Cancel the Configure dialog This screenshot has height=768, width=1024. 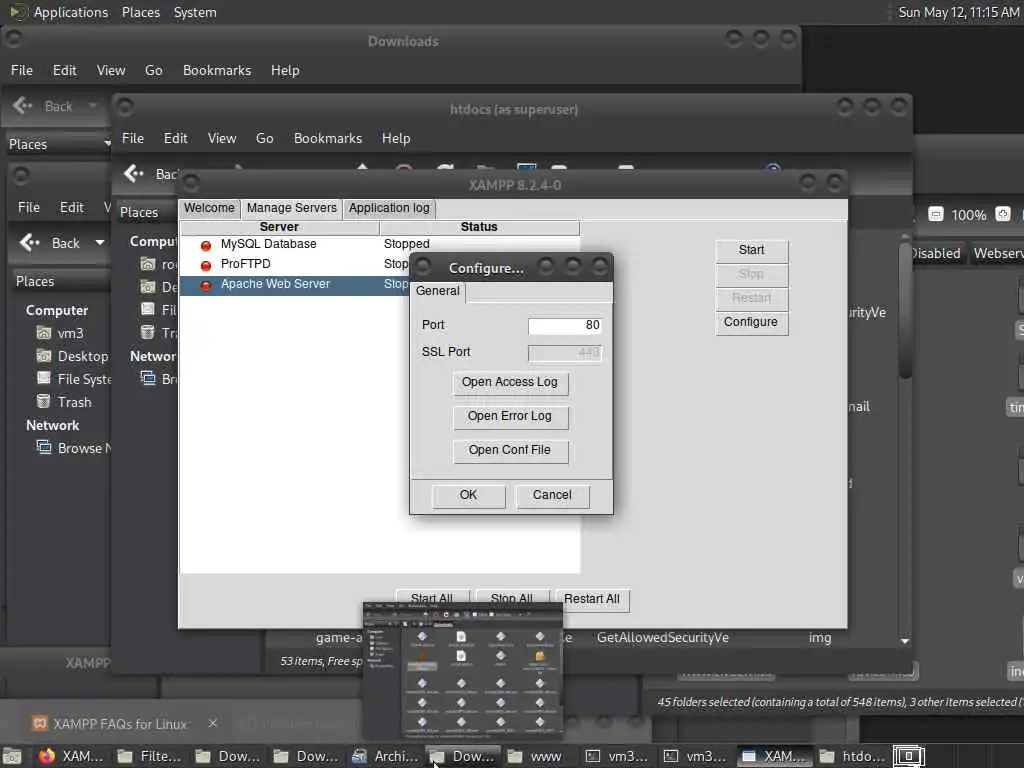tap(552, 495)
